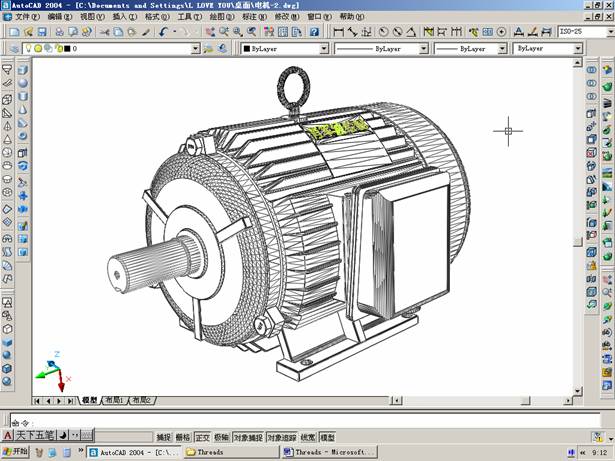The width and height of the screenshot is (615, 461).
Task: Select the Angular Dimension tool
Action: click(411, 32)
